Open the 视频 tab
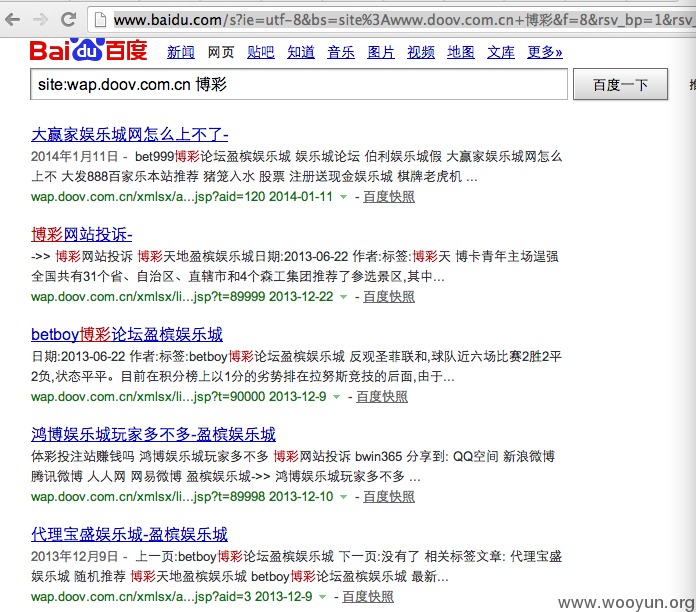696x612 pixels. [421, 52]
